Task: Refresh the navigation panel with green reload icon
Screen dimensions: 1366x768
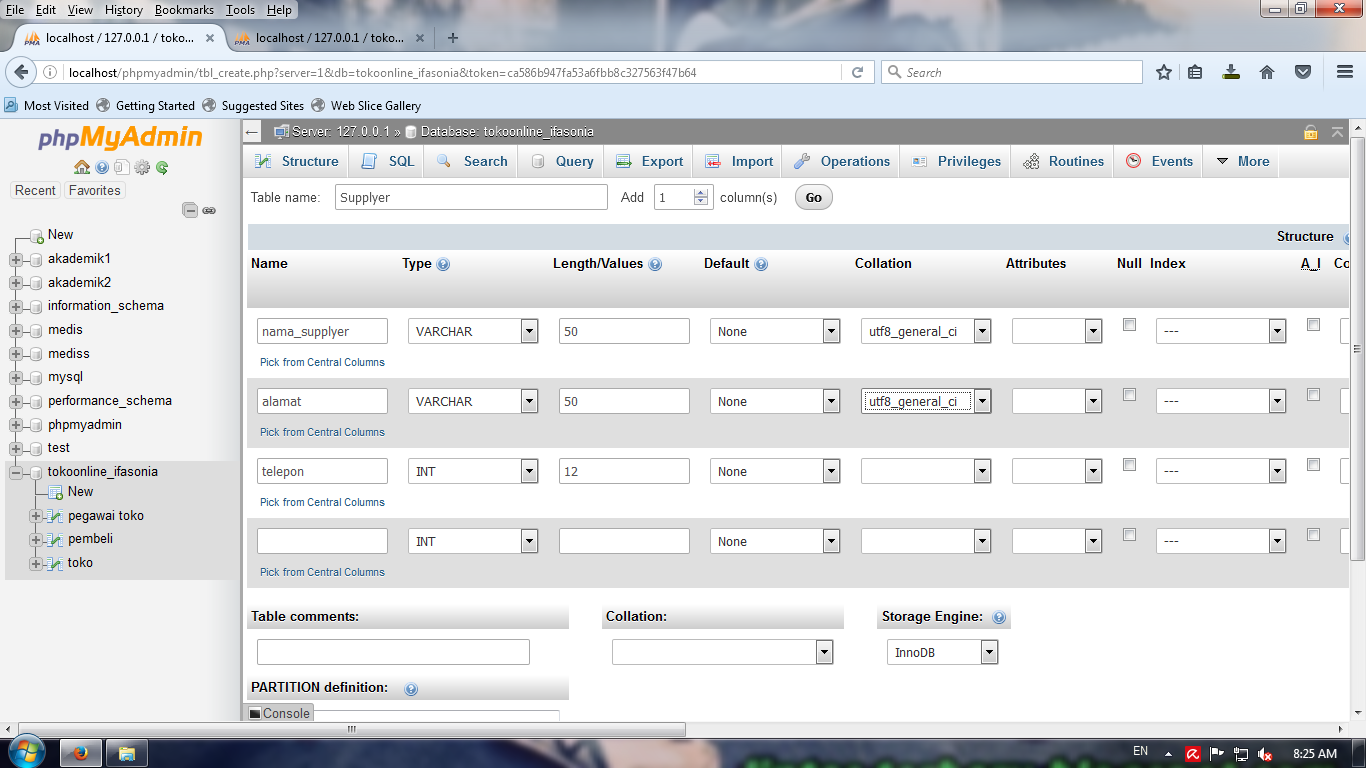Action: (x=162, y=166)
